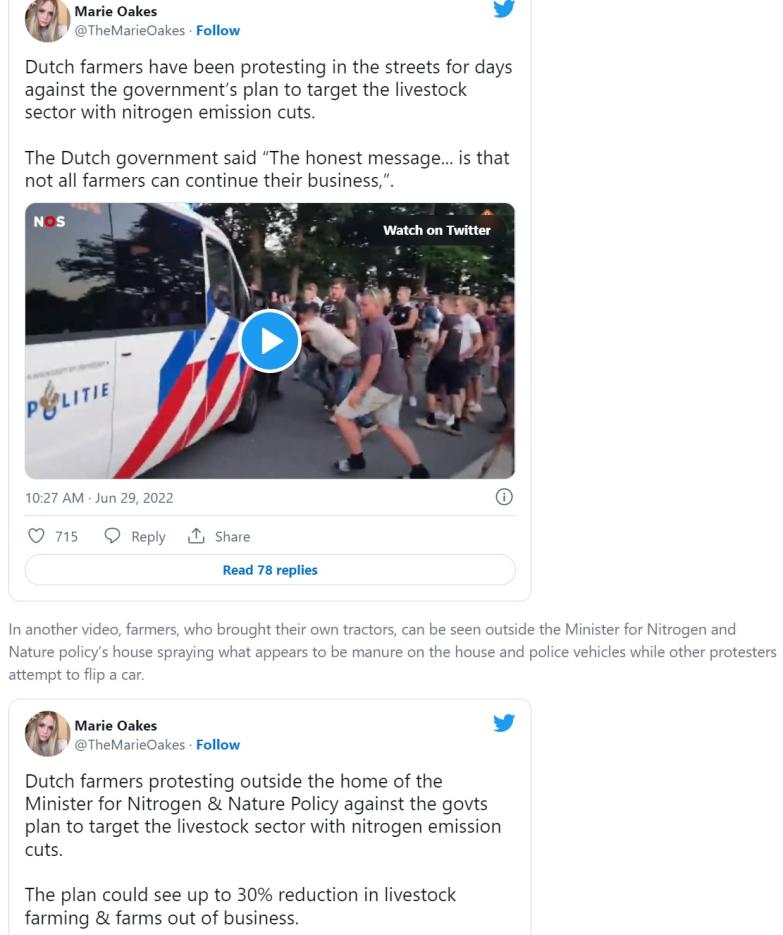Click Read 78 replies button
The image size is (783, 935).
270,570
